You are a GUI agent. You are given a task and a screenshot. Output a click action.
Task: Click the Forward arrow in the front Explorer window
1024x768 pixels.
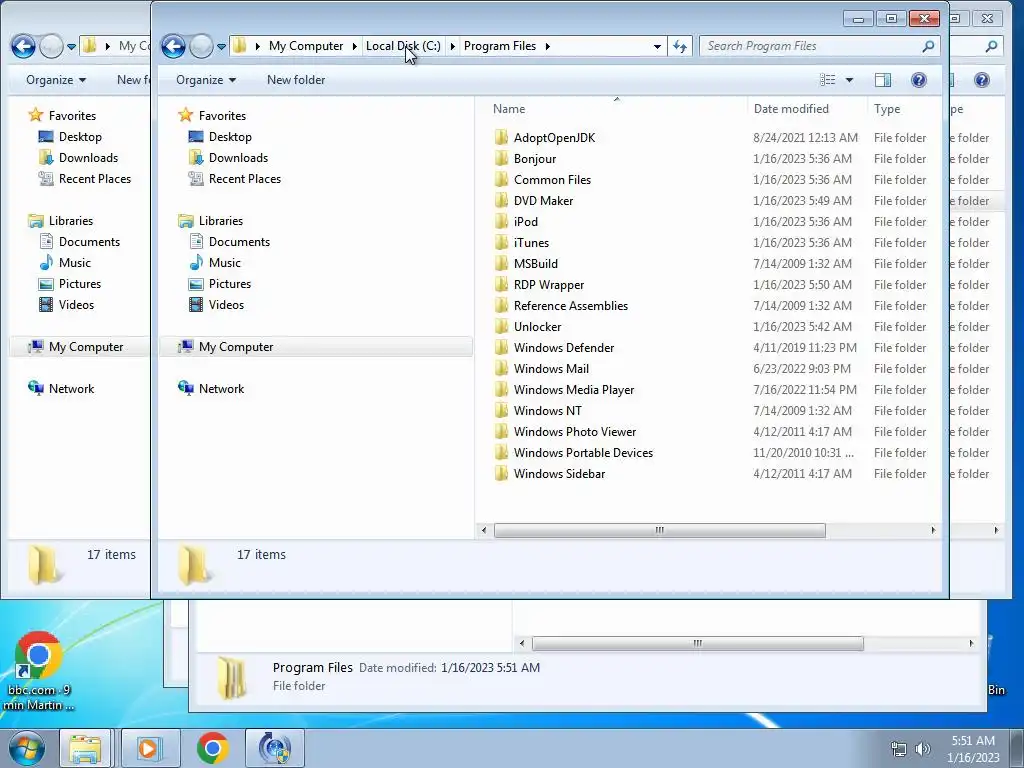201,46
